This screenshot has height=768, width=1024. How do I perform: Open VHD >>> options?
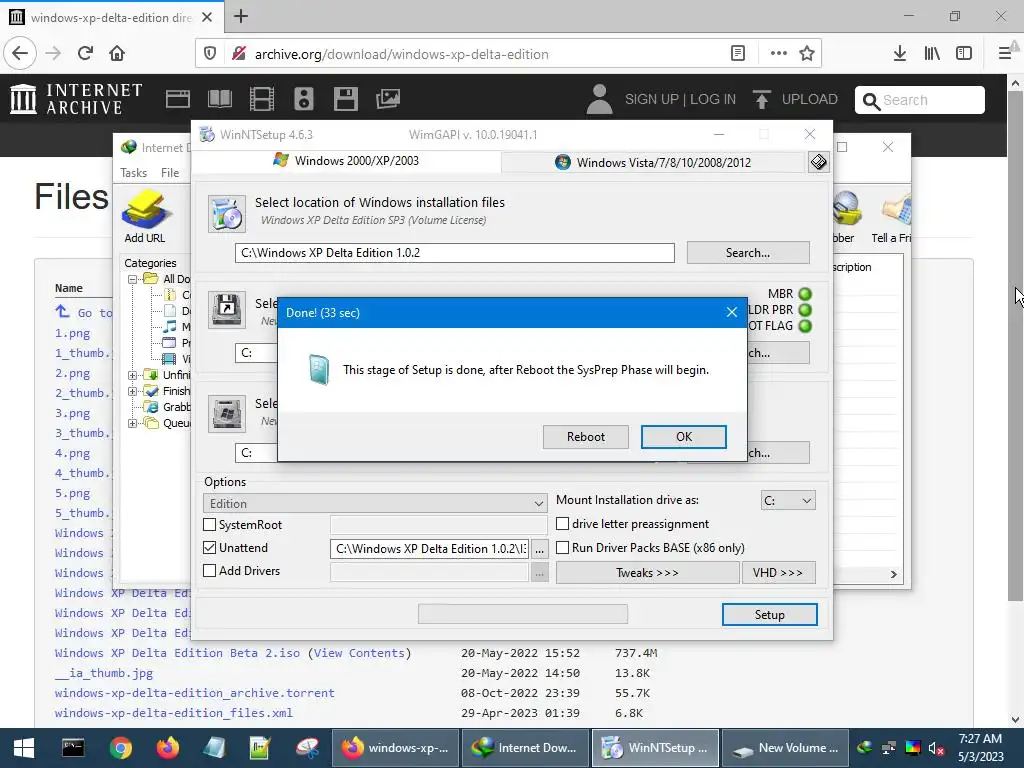[x=778, y=573]
